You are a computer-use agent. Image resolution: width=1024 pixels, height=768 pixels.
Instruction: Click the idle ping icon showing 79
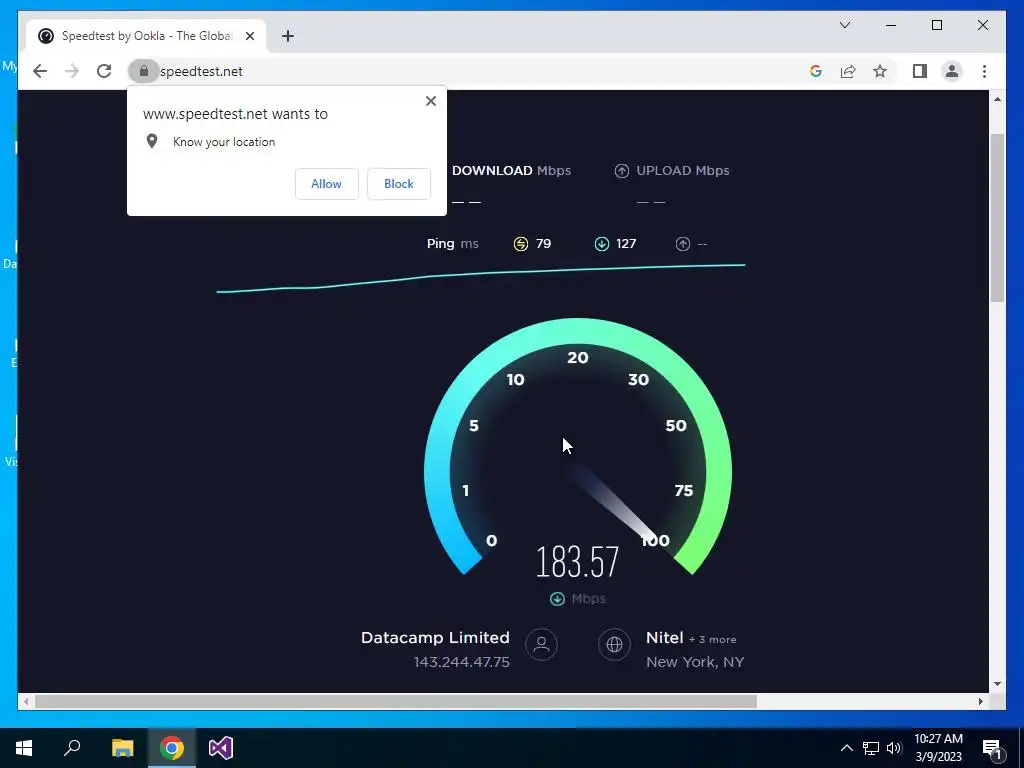point(520,244)
